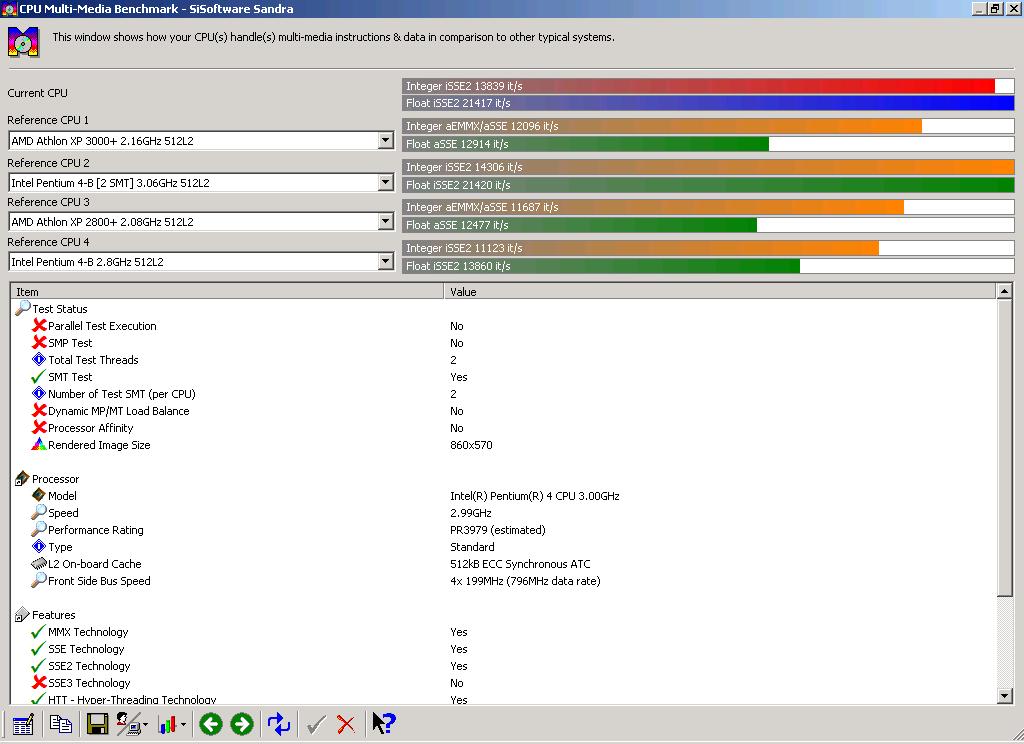Image resolution: width=1024 pixels, height=744 pixels.
Task: Open the Reference CPU 2 dropdown
Action: (x=385, y=182)
